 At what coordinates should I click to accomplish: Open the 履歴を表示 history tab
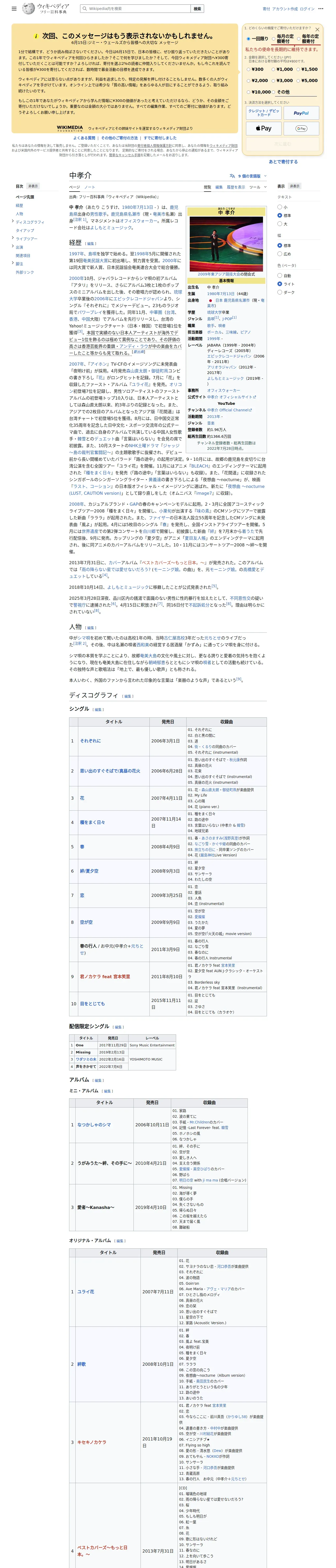pyautogui.click(x=236, y=187)
